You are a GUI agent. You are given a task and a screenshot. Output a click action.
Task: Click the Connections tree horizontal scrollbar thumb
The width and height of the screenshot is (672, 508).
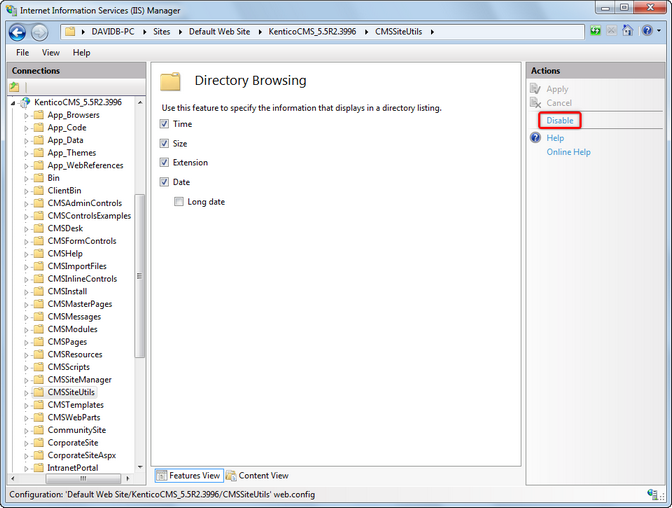tap(83, 478)
